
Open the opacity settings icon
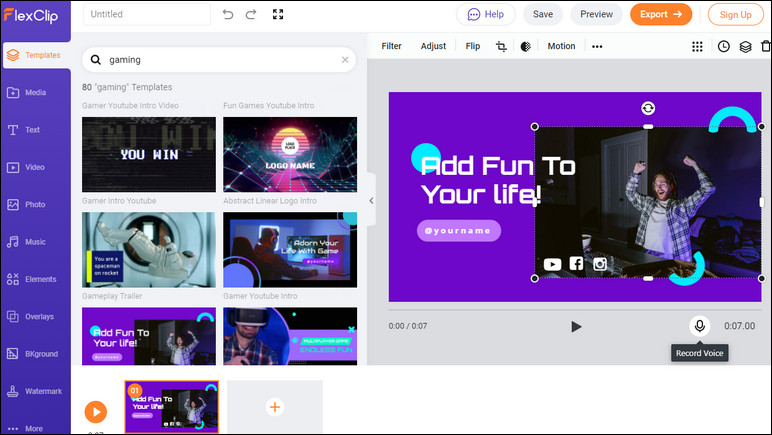525,46
